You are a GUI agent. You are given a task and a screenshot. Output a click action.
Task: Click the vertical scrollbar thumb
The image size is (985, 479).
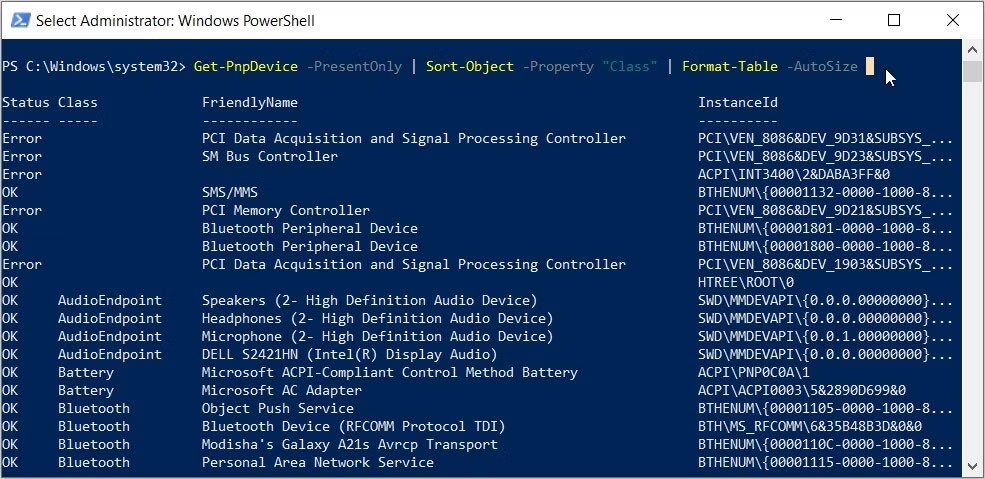972,71
